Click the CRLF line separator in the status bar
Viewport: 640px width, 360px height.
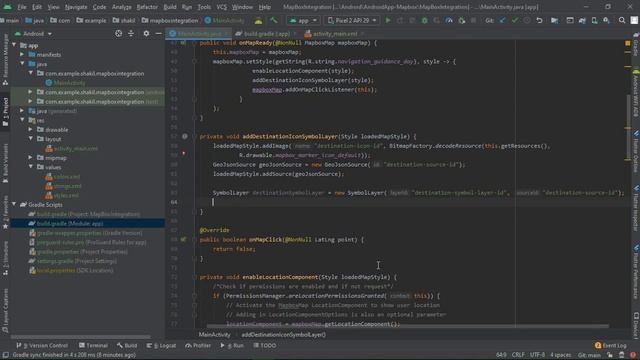pos(518,355)
